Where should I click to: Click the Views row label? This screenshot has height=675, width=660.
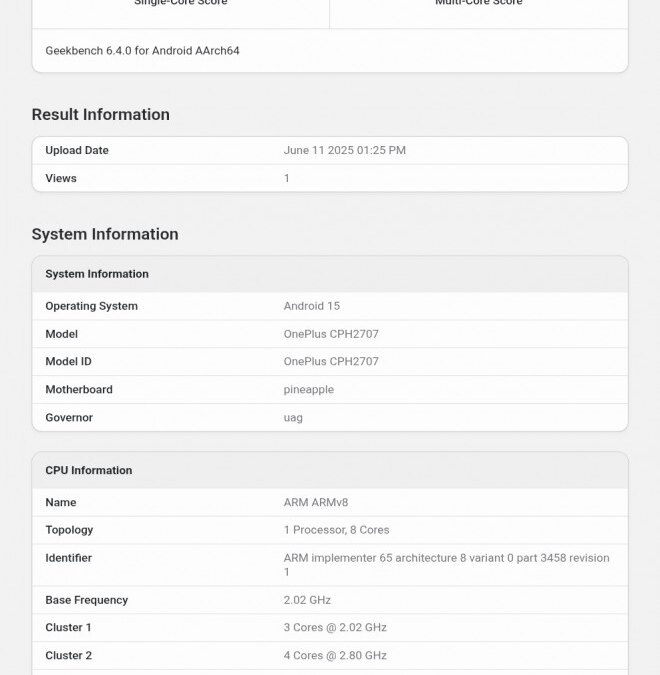click(x=61, y=179)
